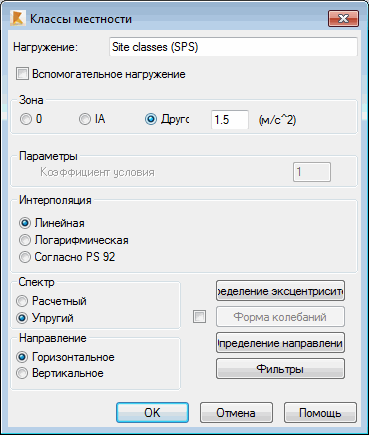Viewport: 369px width, 435px height.
Task: Select Согласно PS 92 interpolation
Action: 25,257
